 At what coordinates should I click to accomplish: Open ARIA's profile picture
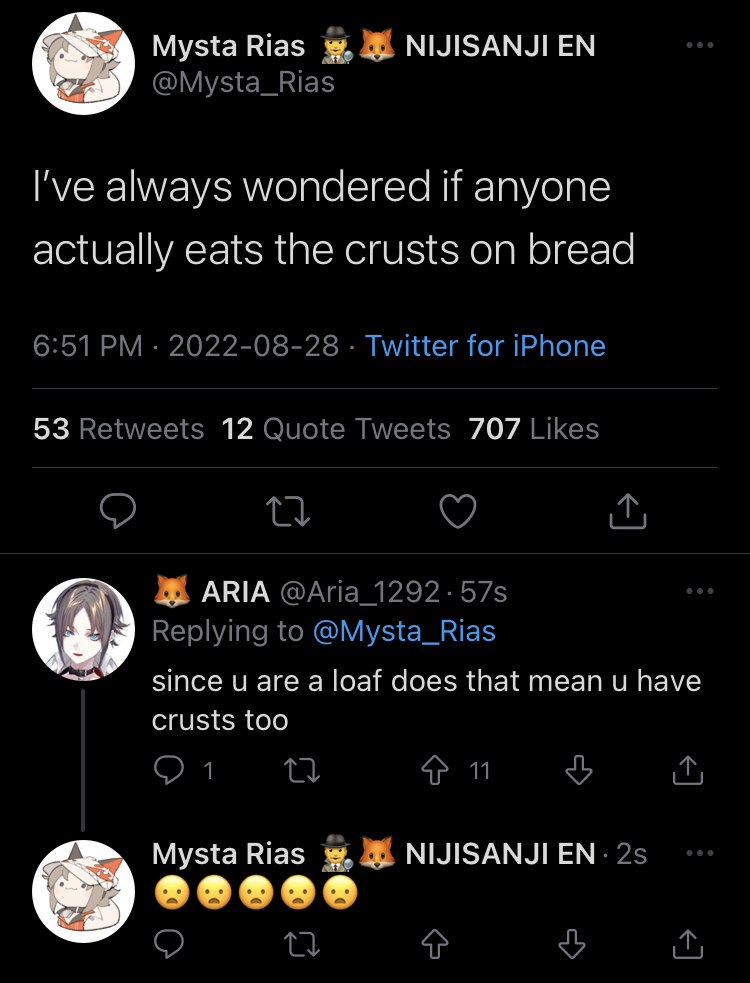(x=83, y=628)
